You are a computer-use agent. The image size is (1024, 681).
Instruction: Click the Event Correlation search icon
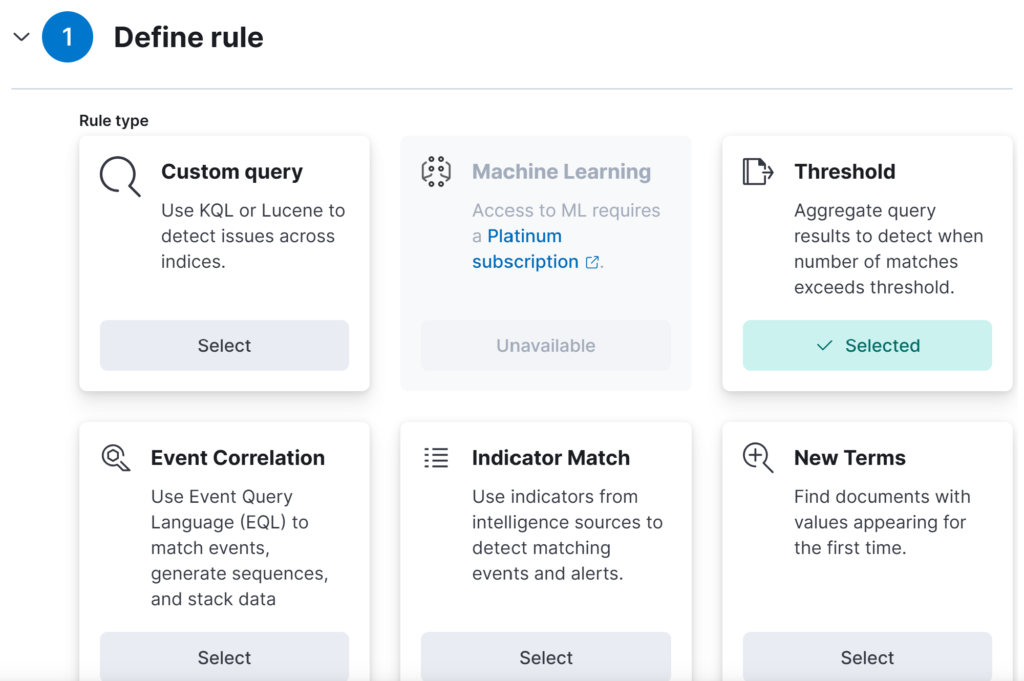pos(116,458)
